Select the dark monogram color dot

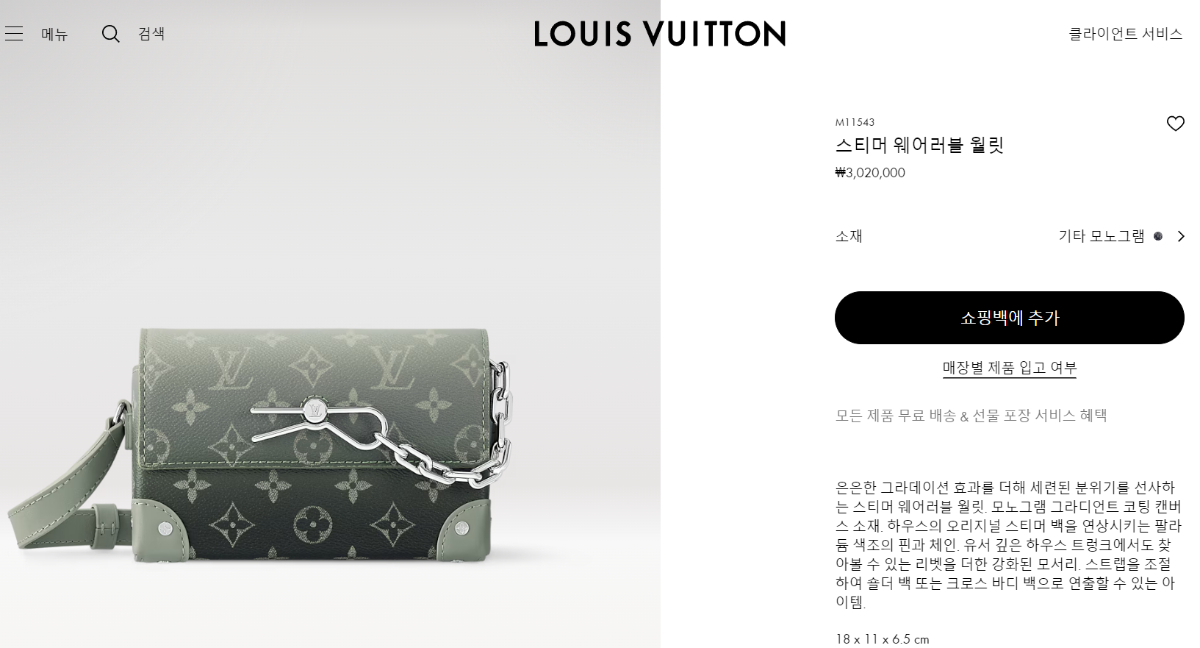coord(1158,236)
